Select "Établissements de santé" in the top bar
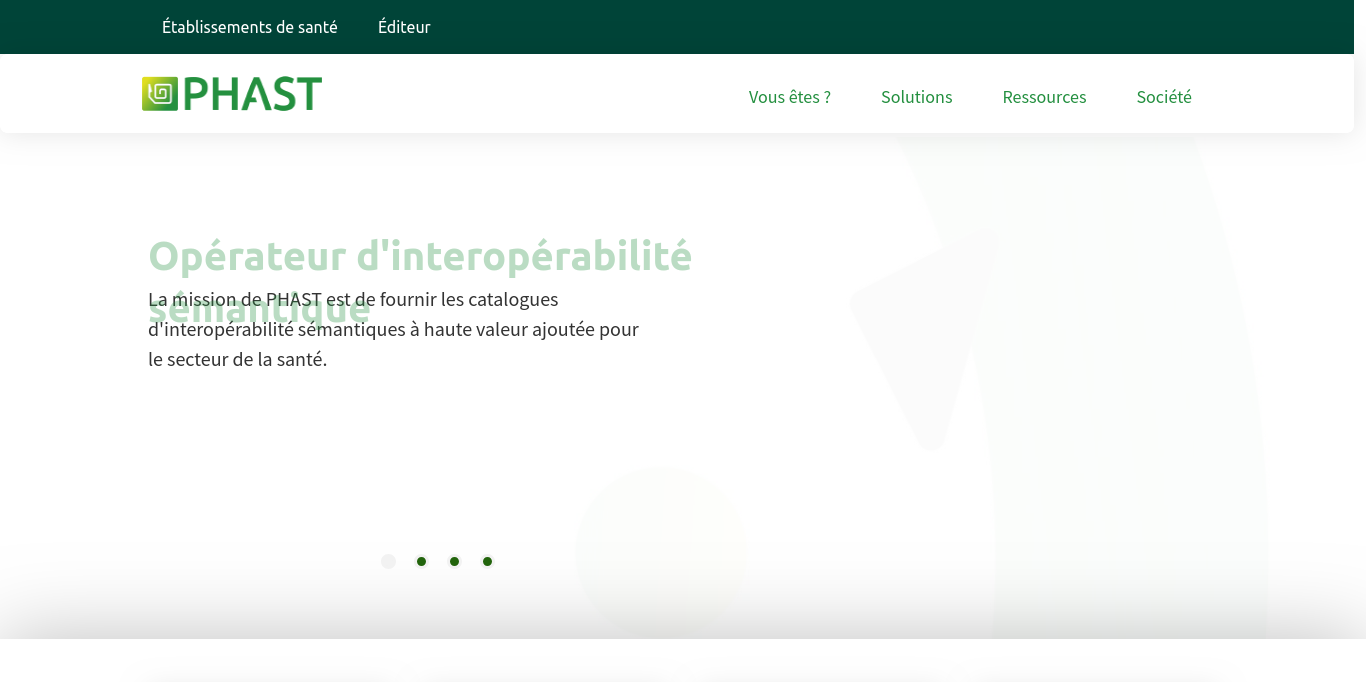The image size is (1366, 682). pyautogui.click(x=249, y=27)
